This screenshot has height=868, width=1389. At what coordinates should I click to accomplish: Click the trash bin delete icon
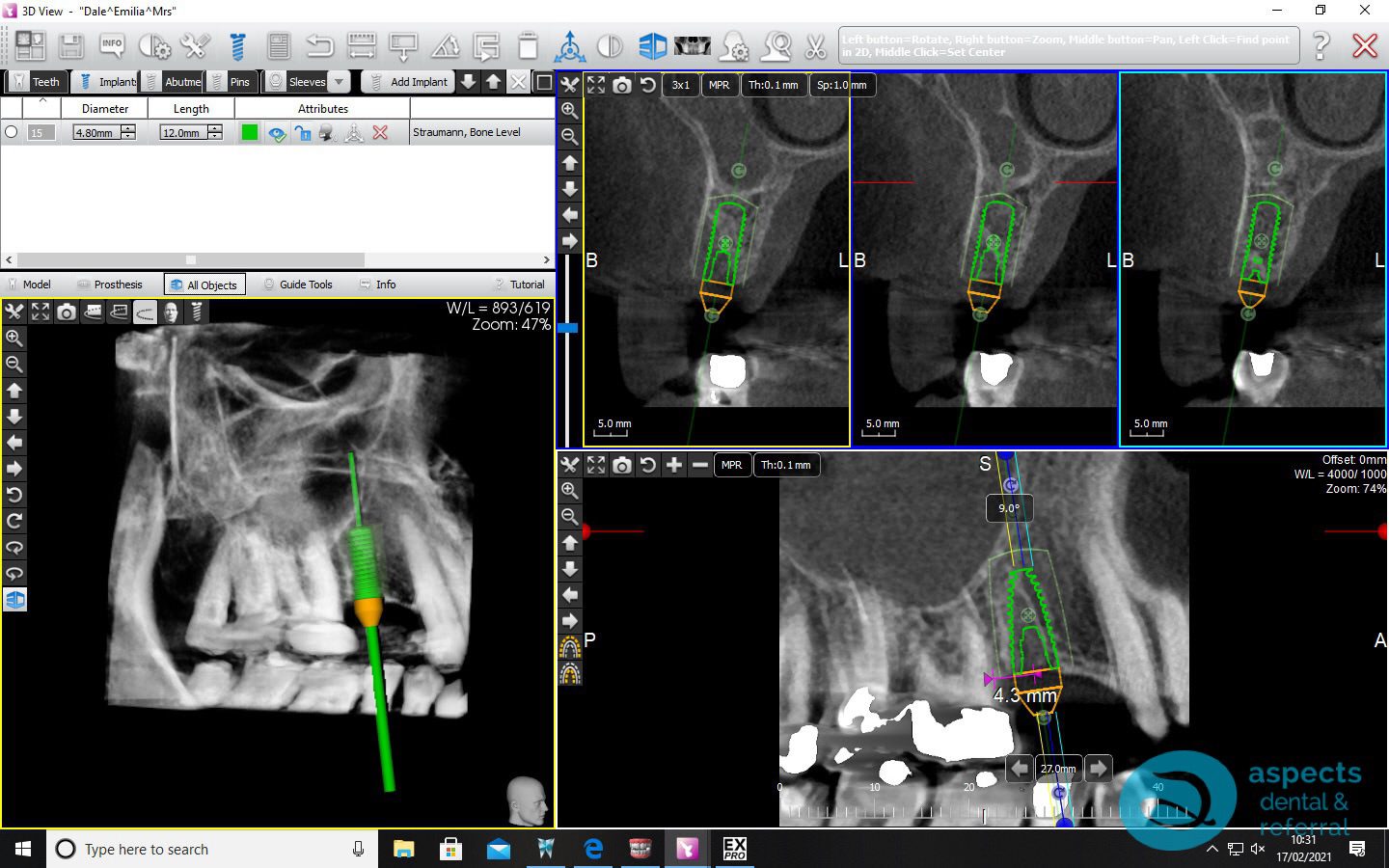coord(528,45)
